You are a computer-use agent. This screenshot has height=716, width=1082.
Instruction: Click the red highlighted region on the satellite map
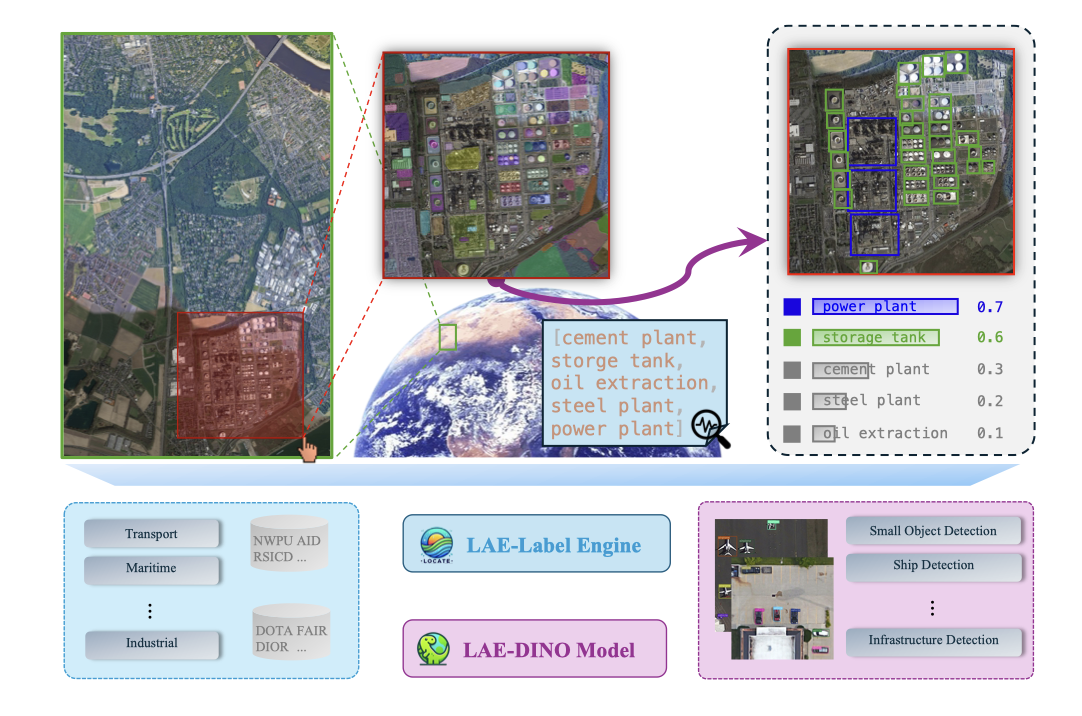[x=240, y=375]
